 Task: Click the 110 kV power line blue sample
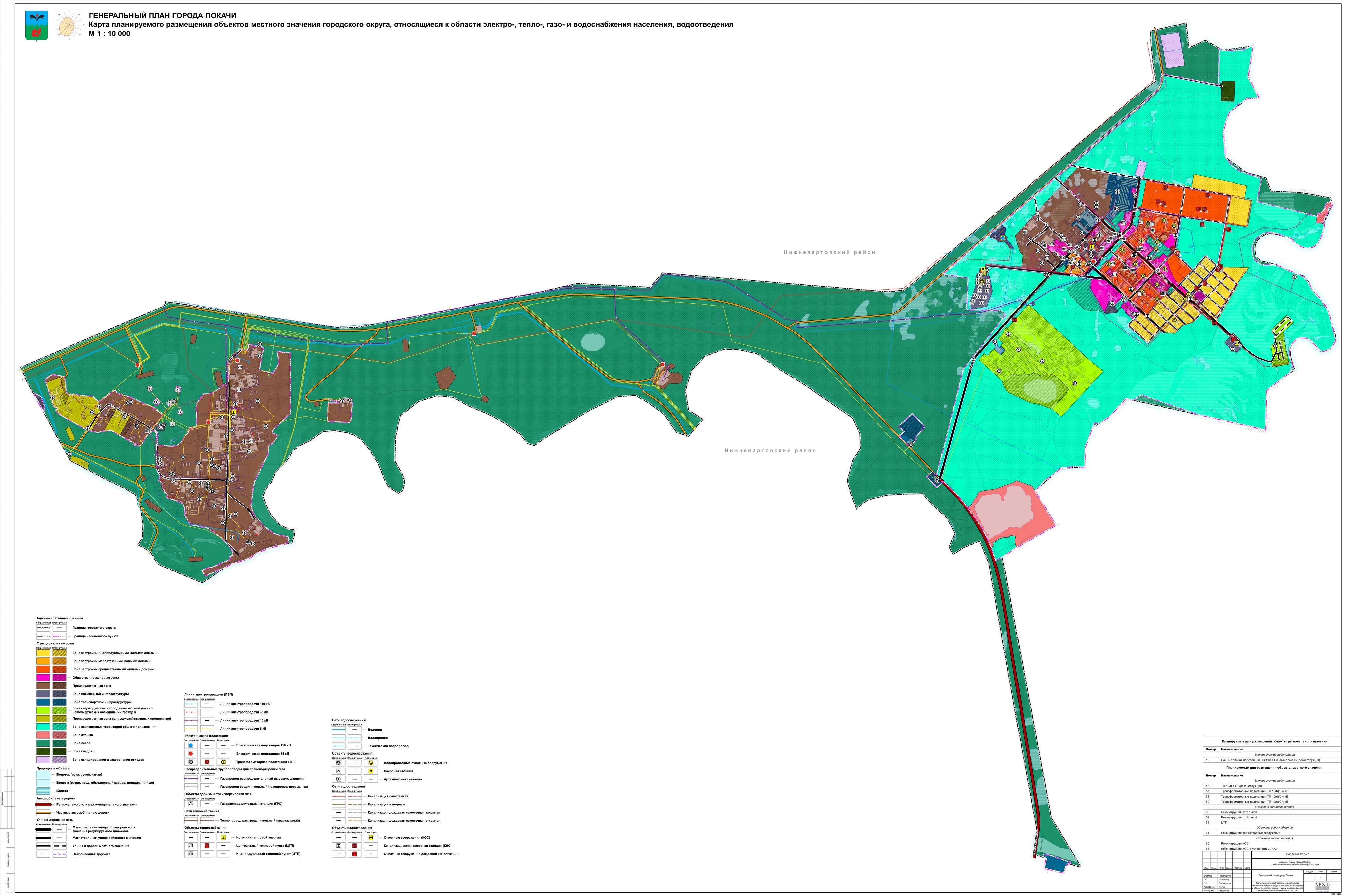click(191, 704)
